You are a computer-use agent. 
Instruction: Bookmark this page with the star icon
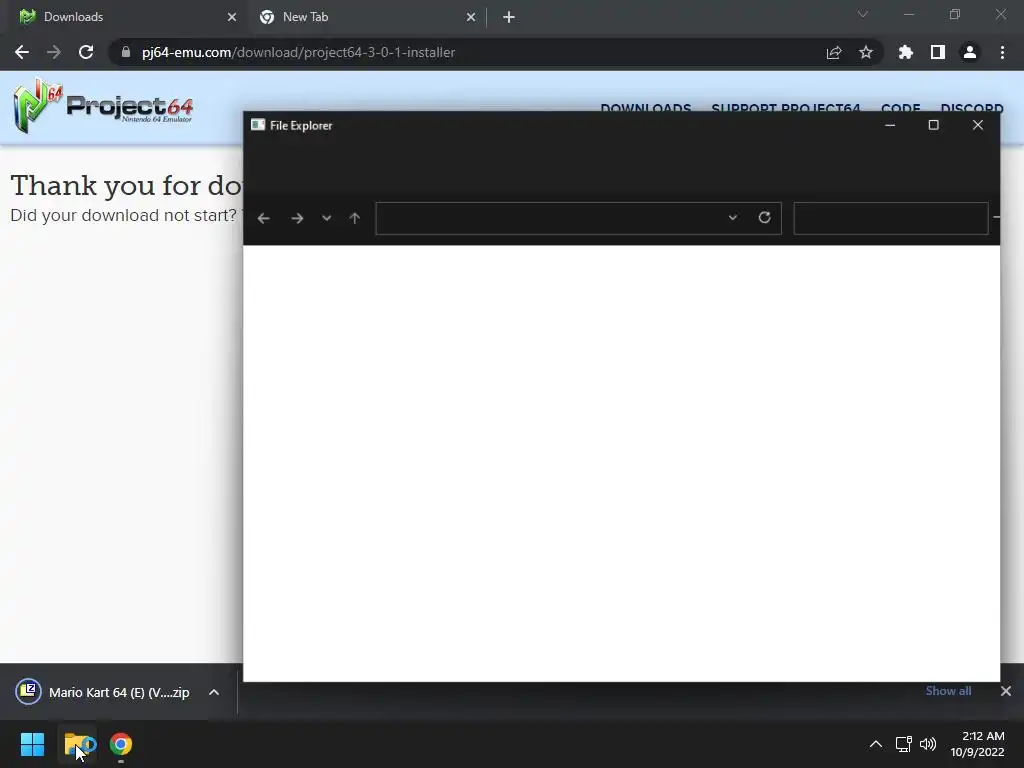(x=866, y=52)
